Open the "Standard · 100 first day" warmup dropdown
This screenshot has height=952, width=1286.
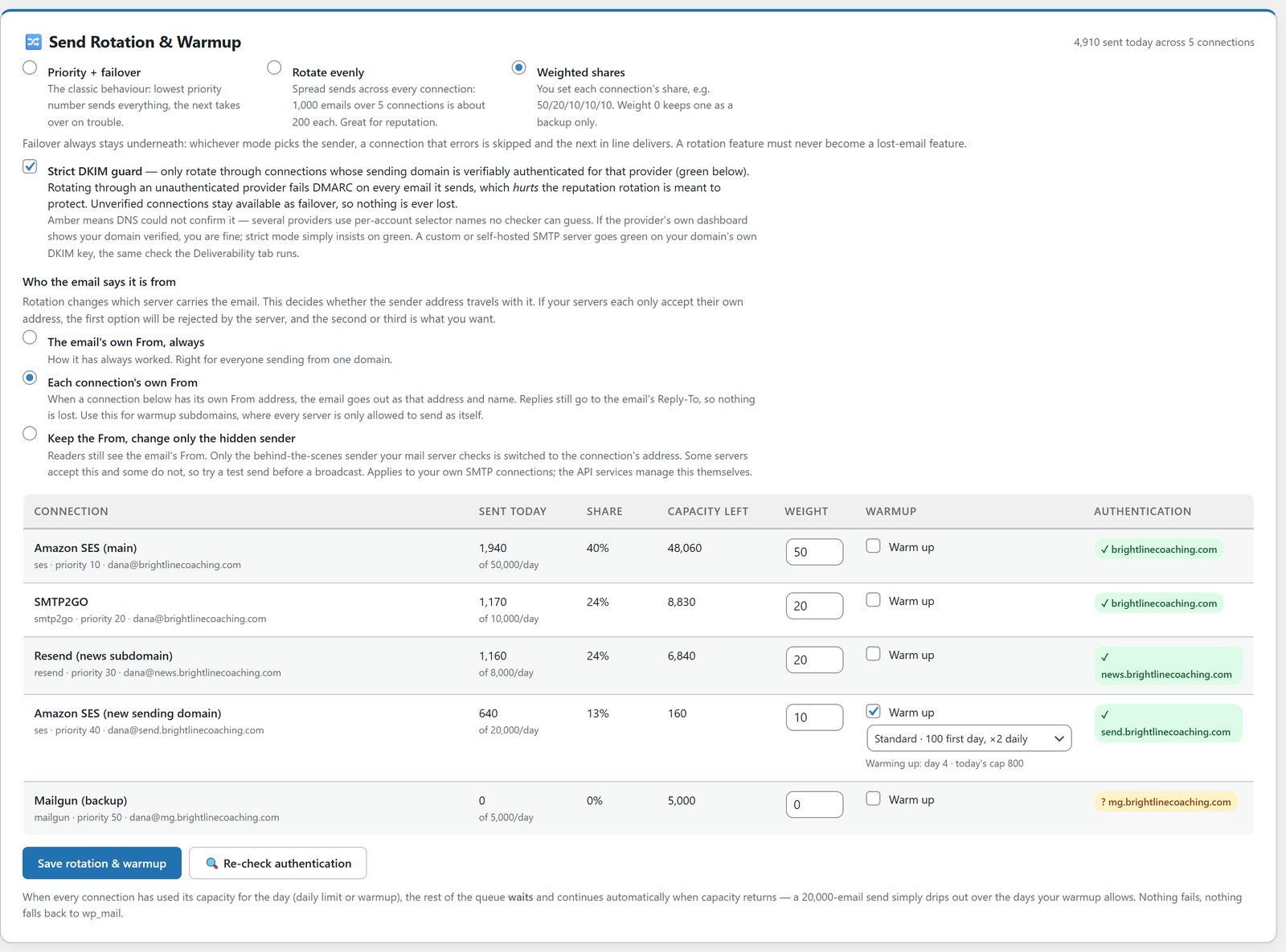(x=969, y=738)
